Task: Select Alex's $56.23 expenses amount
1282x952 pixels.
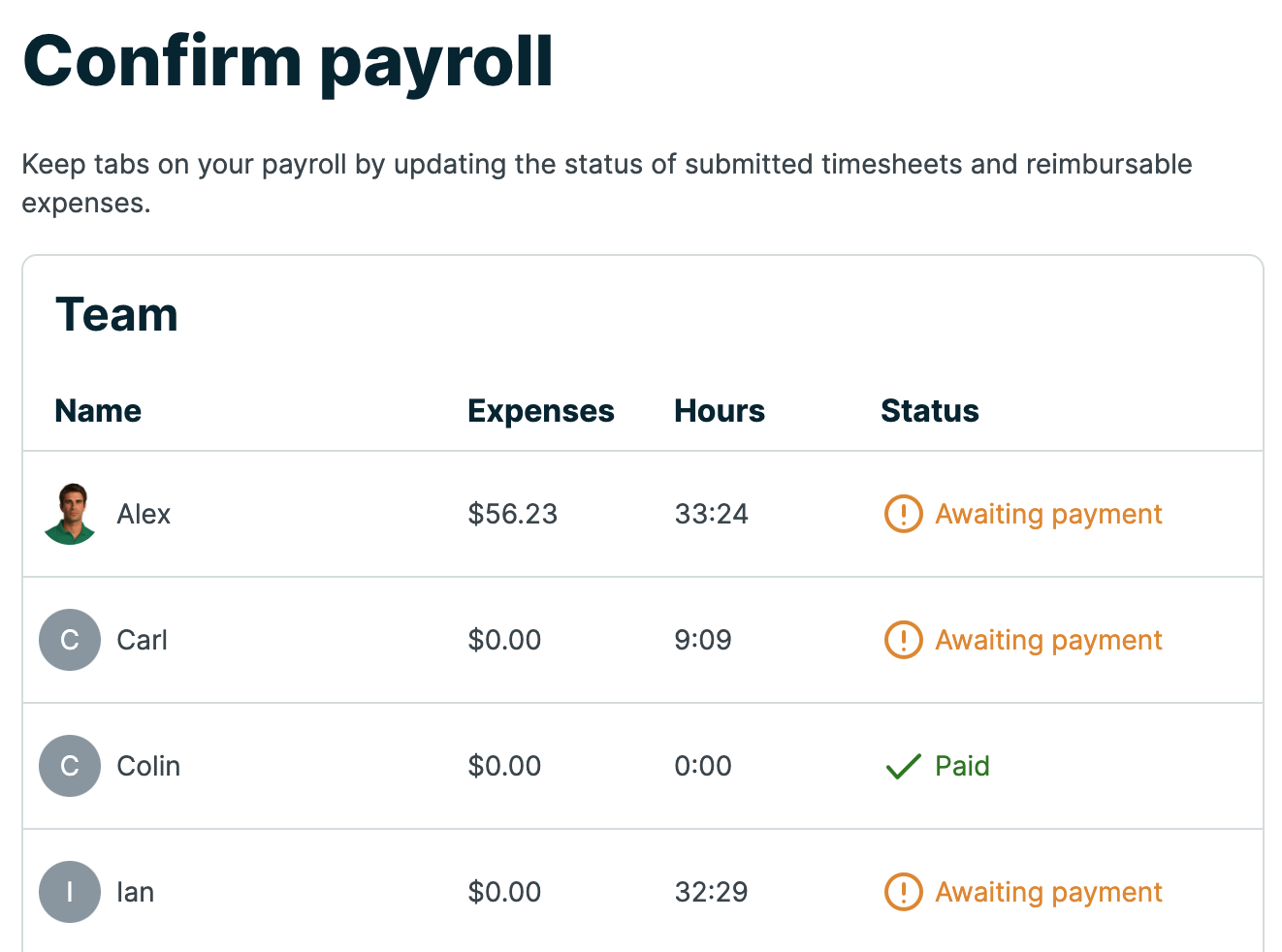Action: (x=512, y=514)
